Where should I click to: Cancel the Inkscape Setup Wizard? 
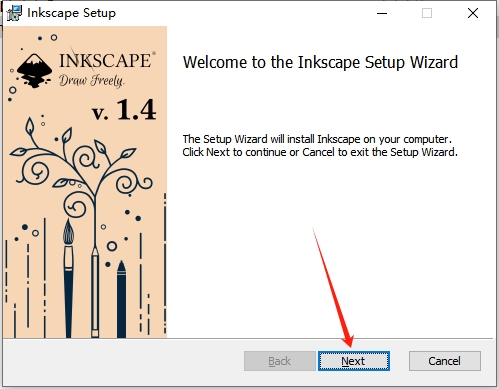pos(445,361)
